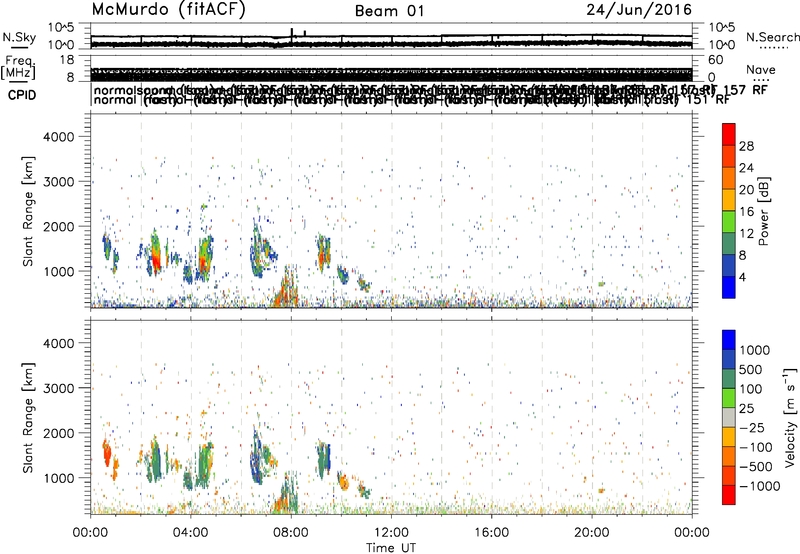Click the 151 RF CPID label at far right

[x=707, y=99]
